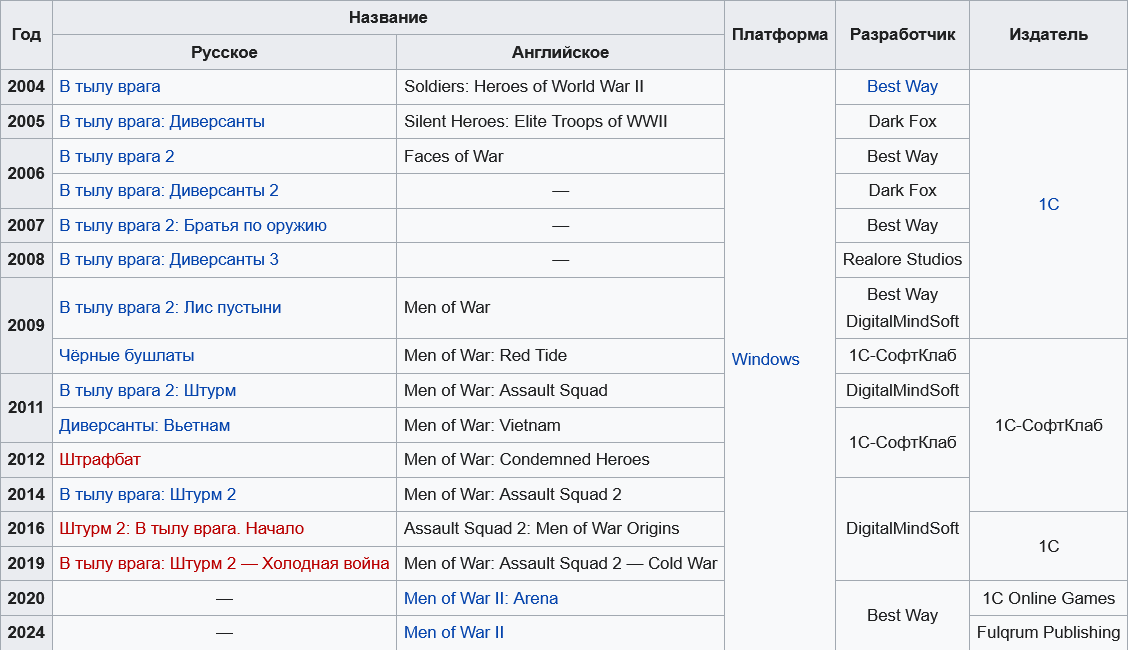The image size is (1128, 650).
Task: Click «В тылу врага: Диверсанты 3» link
Action: [x=169, y=260]
